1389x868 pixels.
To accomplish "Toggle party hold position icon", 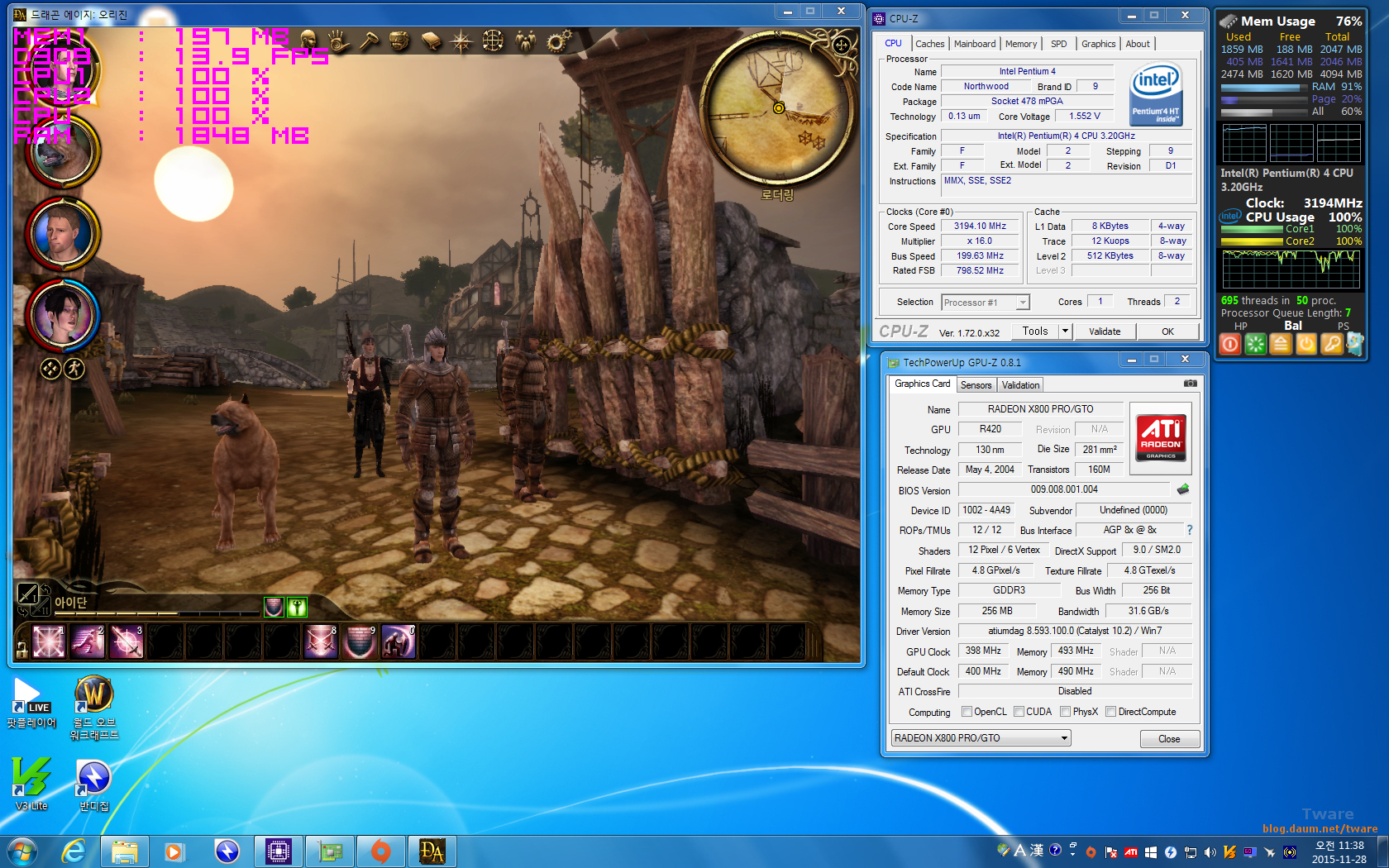I will click(50, 369).
